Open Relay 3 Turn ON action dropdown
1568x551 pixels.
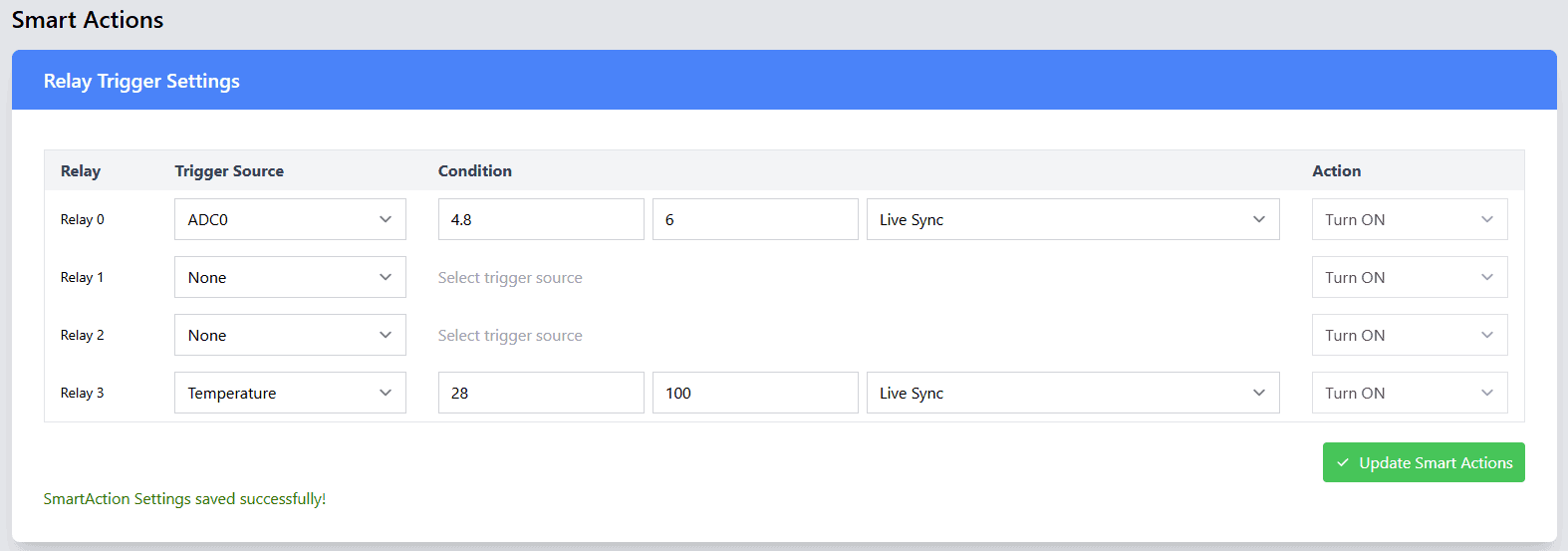click(1409, 393)
